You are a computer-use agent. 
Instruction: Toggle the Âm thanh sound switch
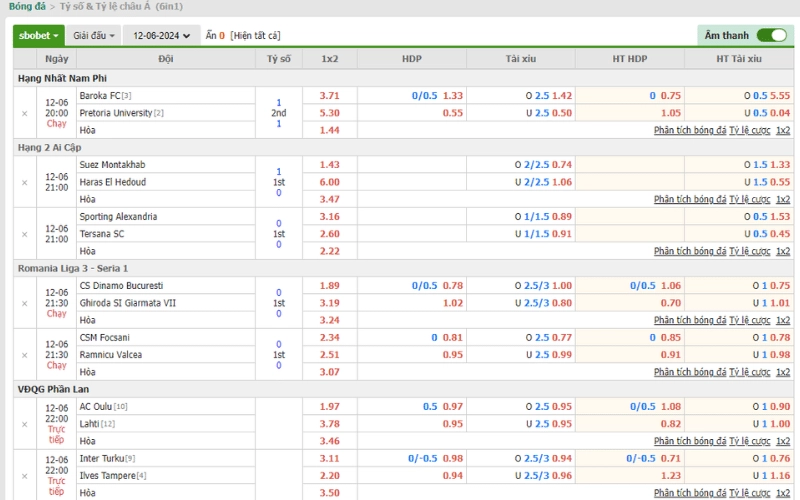[771, 35]
